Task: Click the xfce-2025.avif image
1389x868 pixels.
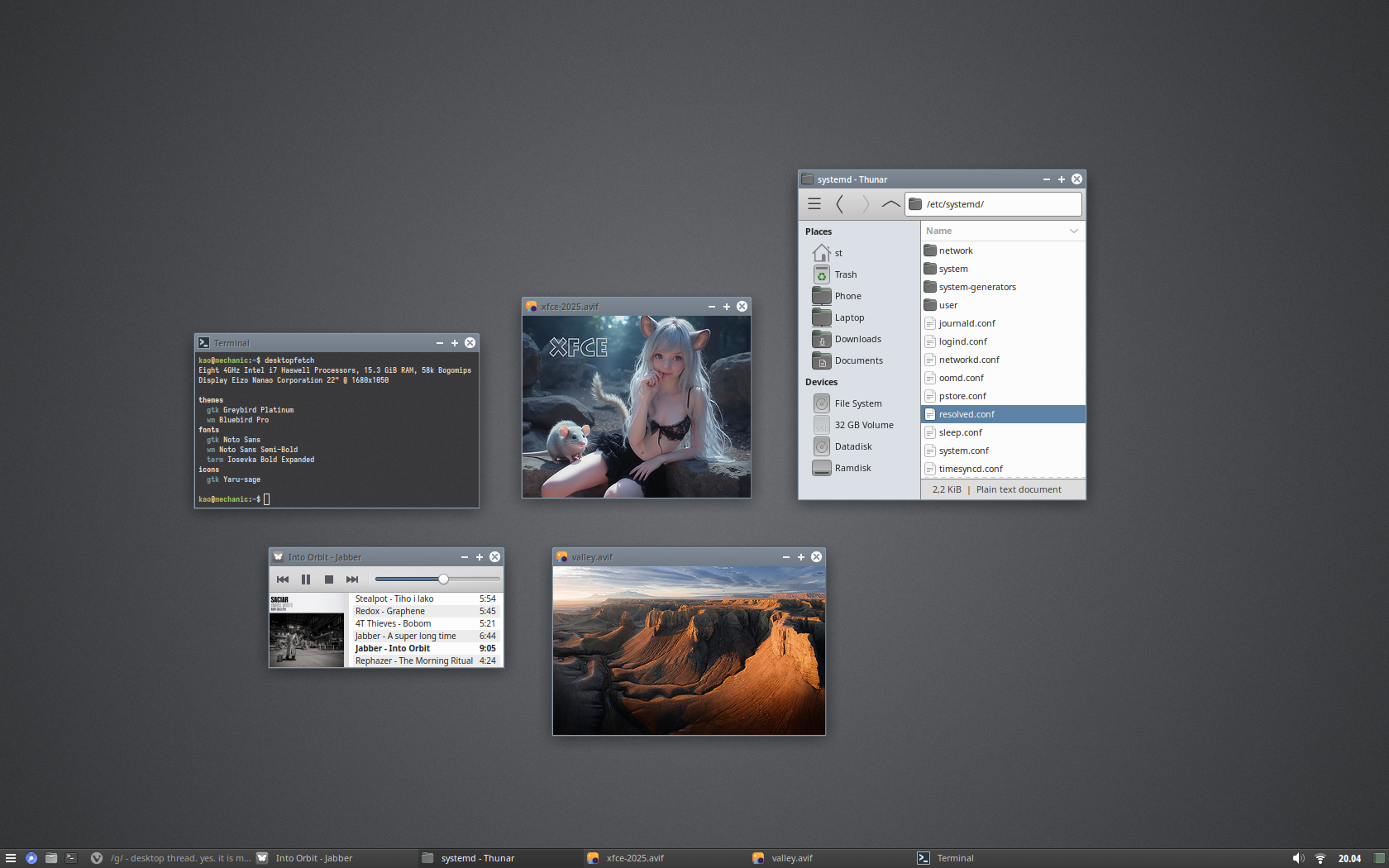Action: 637,407
